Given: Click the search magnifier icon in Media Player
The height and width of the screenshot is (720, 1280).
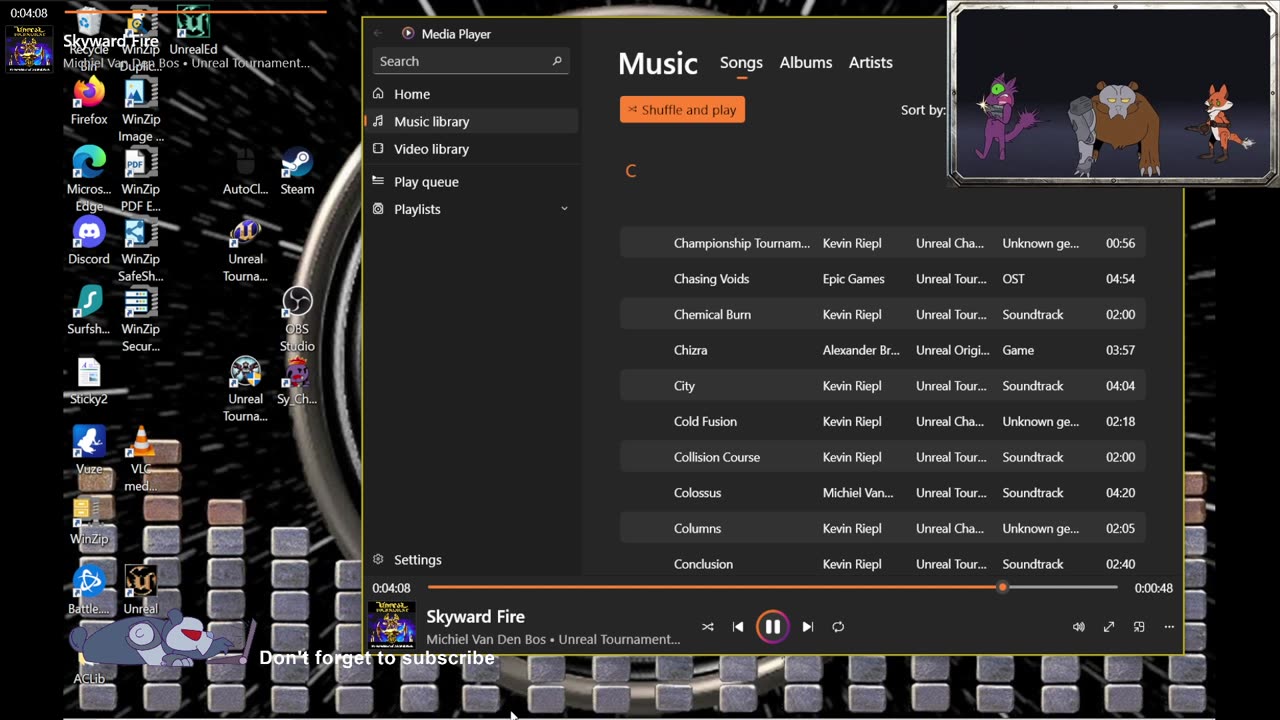Looking at the screenshot, I should pyautogui.click(x=557, y=61).
